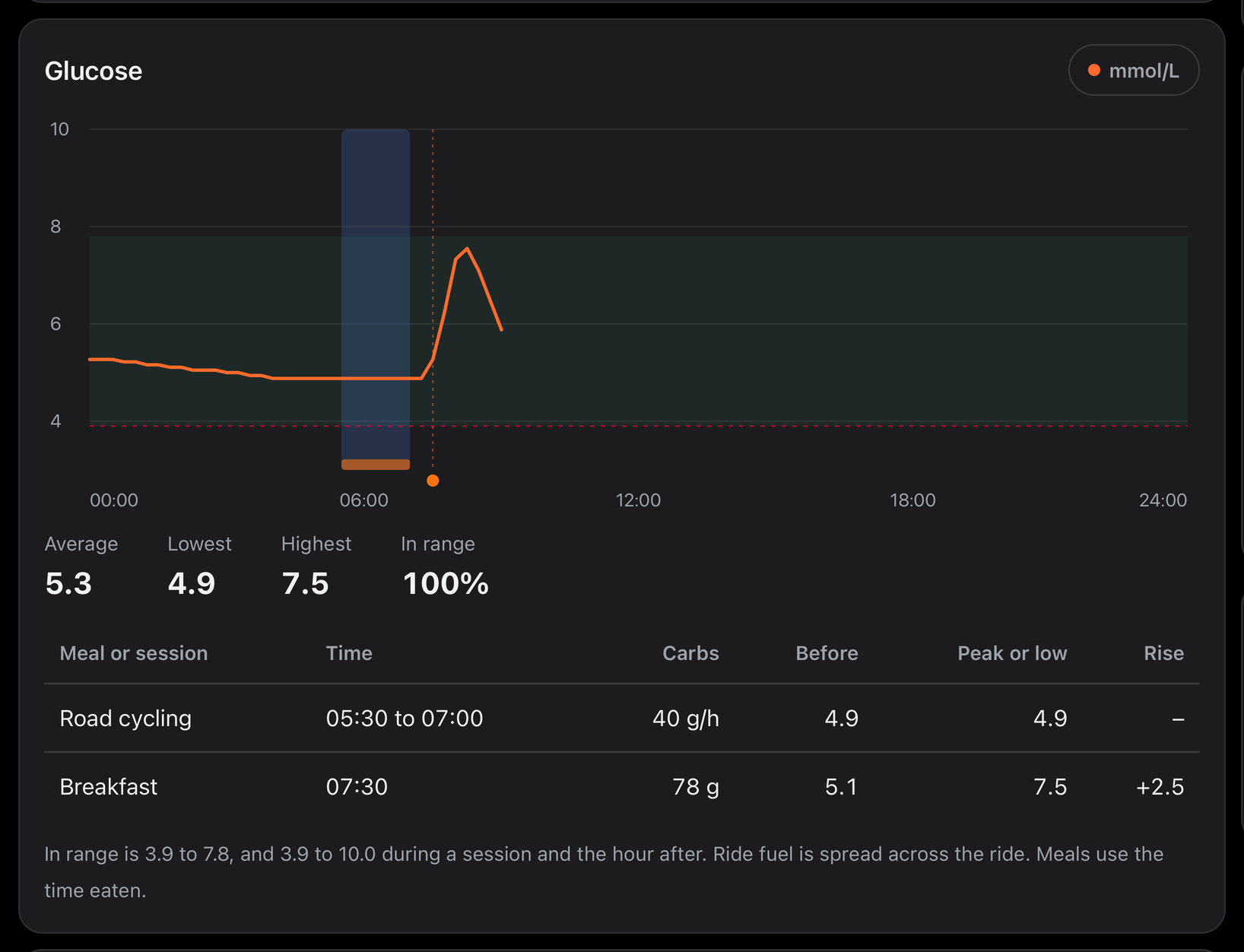Click the Meal or session column header
This screenshot has width=1244, height=952.
click(x=134, y=653)
